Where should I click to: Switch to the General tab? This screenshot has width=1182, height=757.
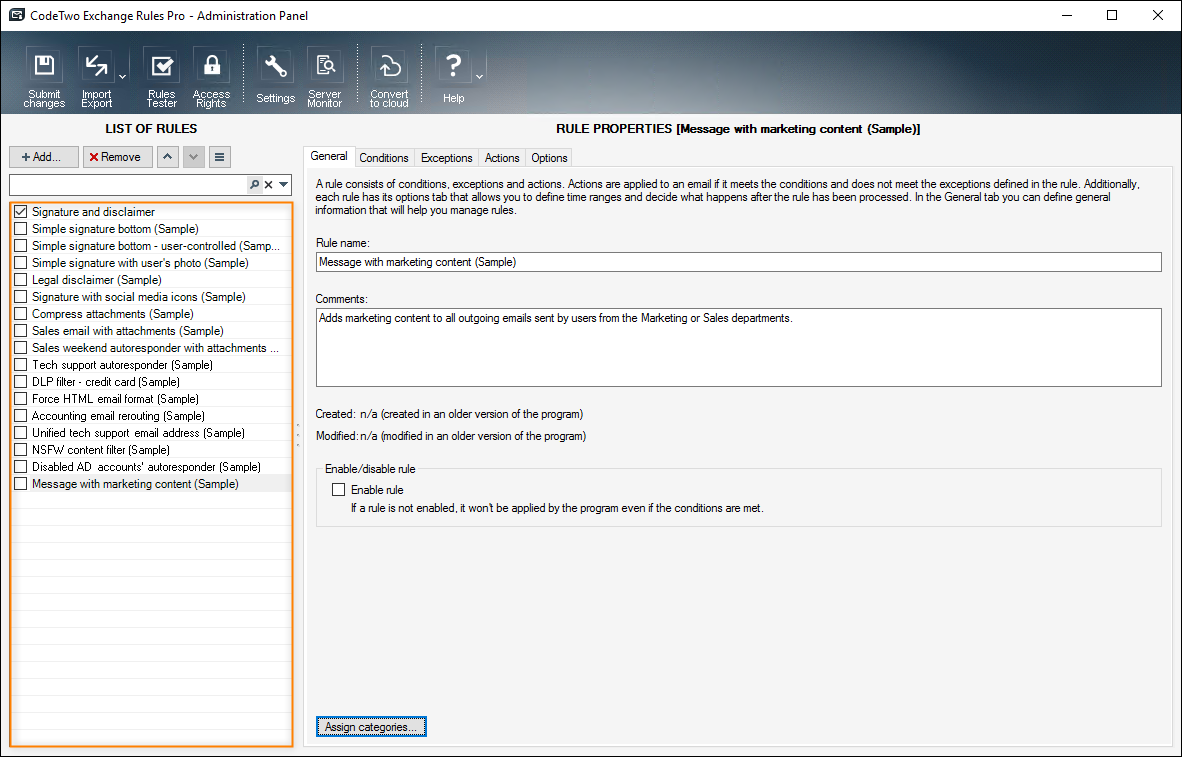(329, 156)
